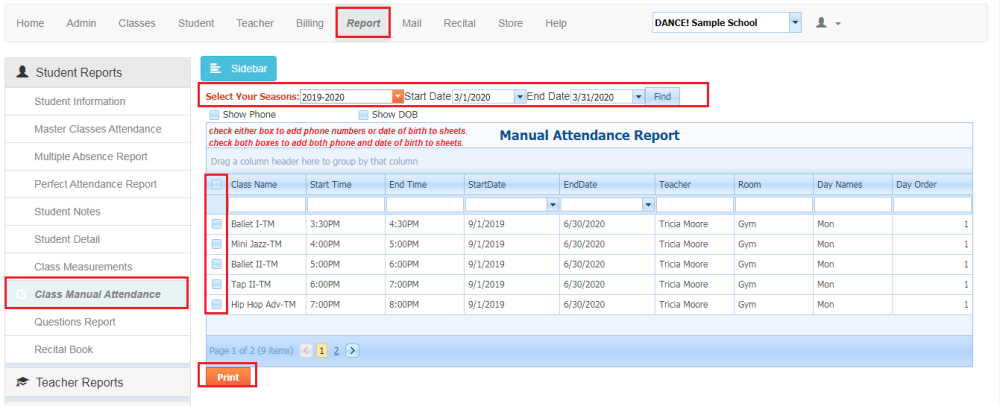The width and height of the screenshot is (1000, 406).
Task: Open Perfect Attendance Report
Action: 97,184
